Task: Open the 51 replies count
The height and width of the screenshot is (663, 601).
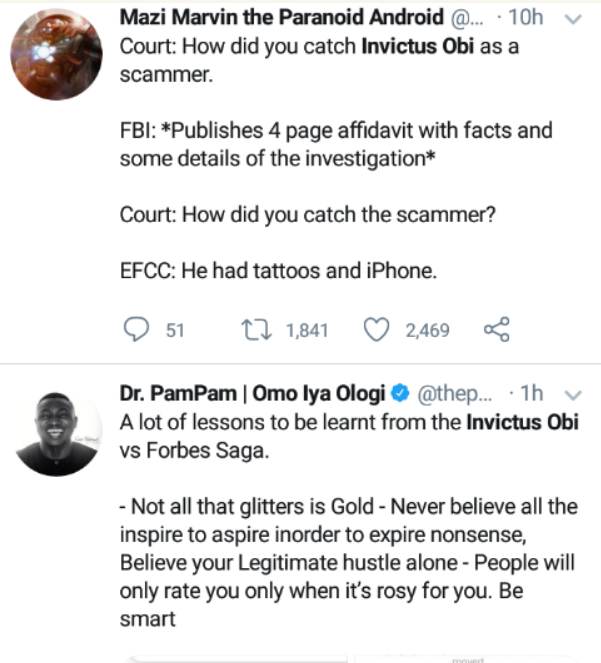Action: tap(175, 330)
